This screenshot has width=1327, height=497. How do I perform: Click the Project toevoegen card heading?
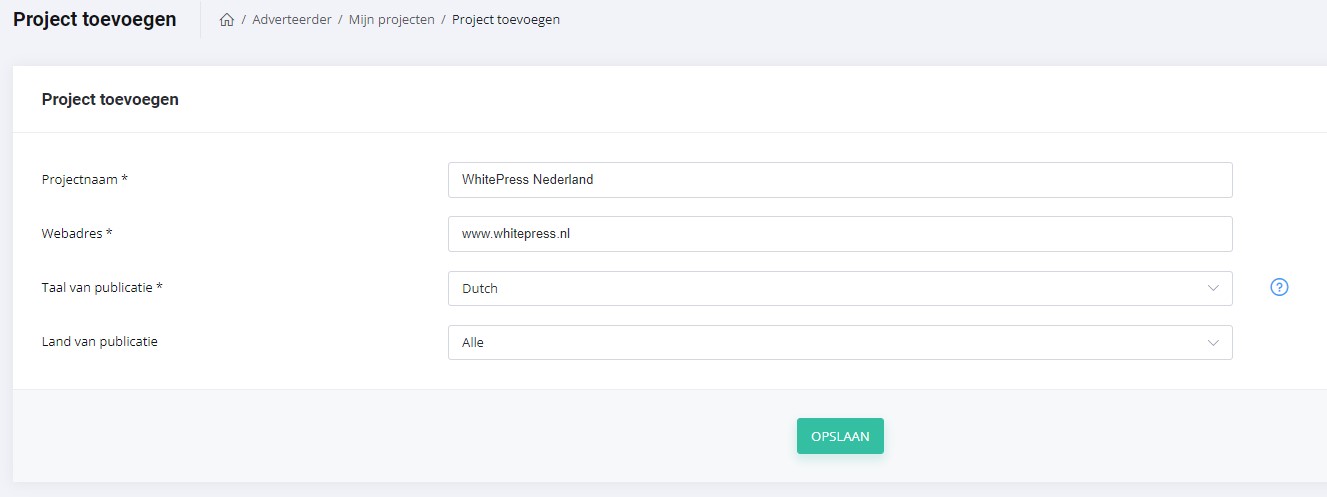click(x=110, y=100)
